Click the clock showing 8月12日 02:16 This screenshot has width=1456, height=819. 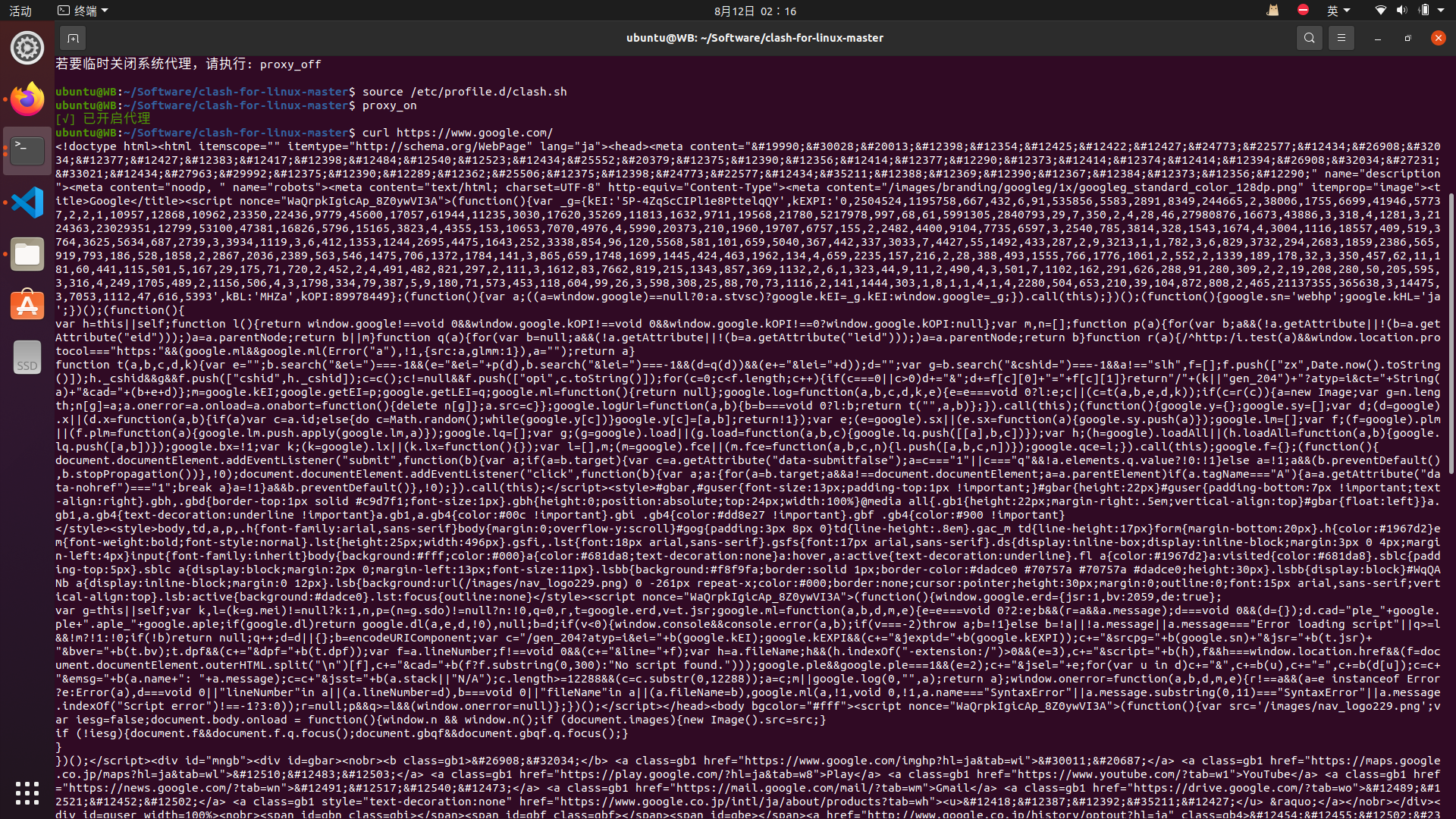click(755, 11)
